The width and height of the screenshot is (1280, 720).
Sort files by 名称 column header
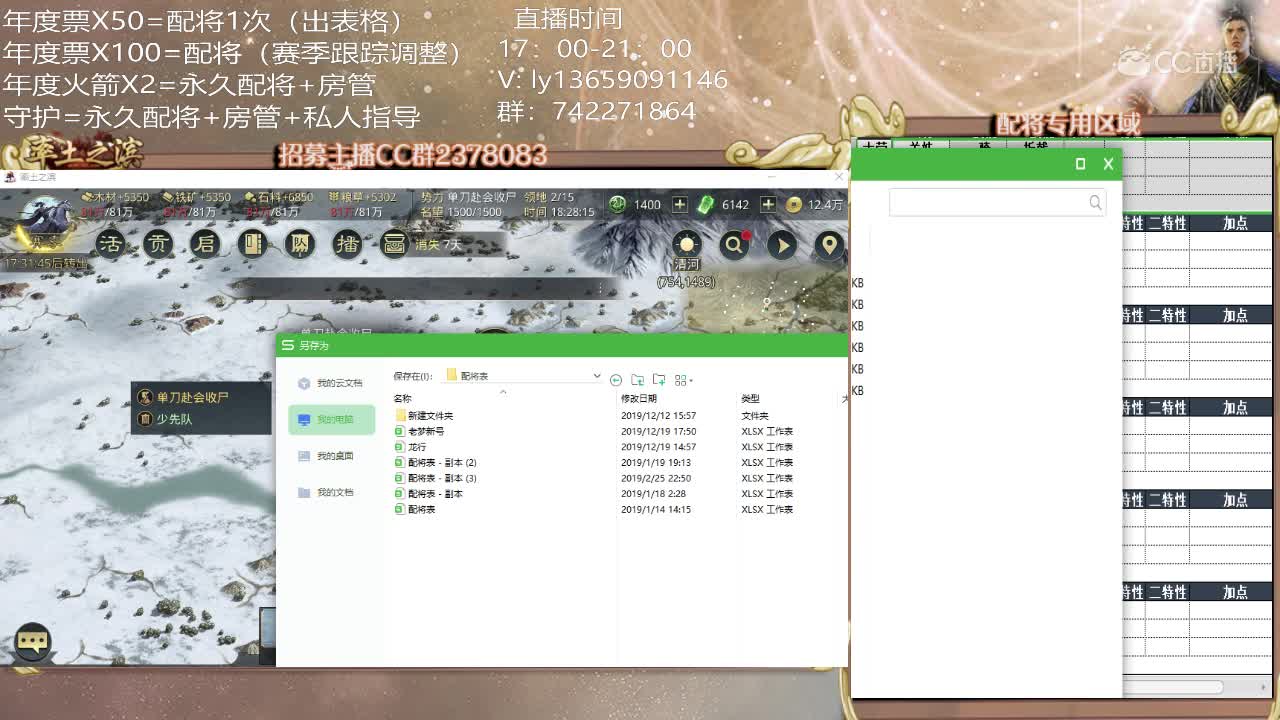(402, 398)
